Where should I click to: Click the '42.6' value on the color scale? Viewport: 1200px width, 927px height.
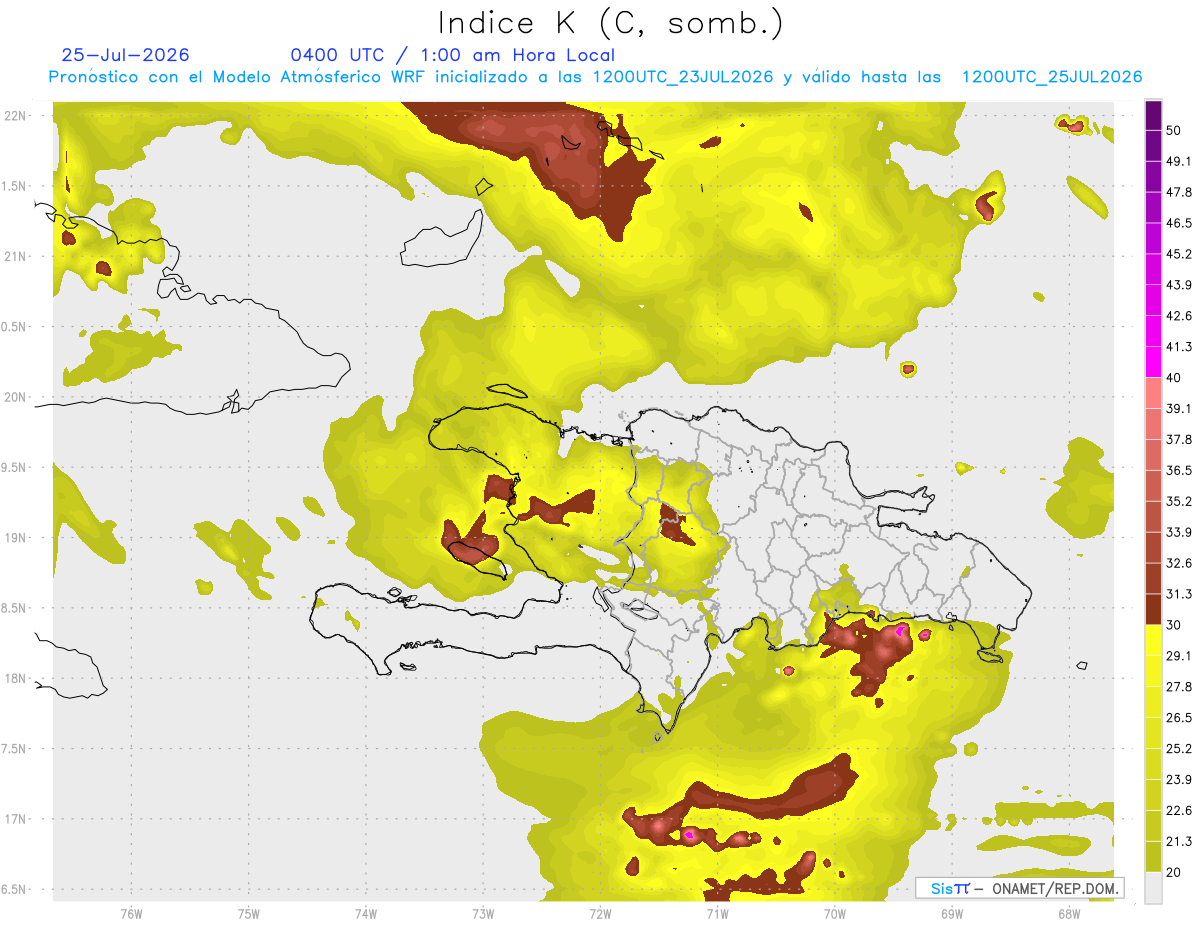point(1180,316)
